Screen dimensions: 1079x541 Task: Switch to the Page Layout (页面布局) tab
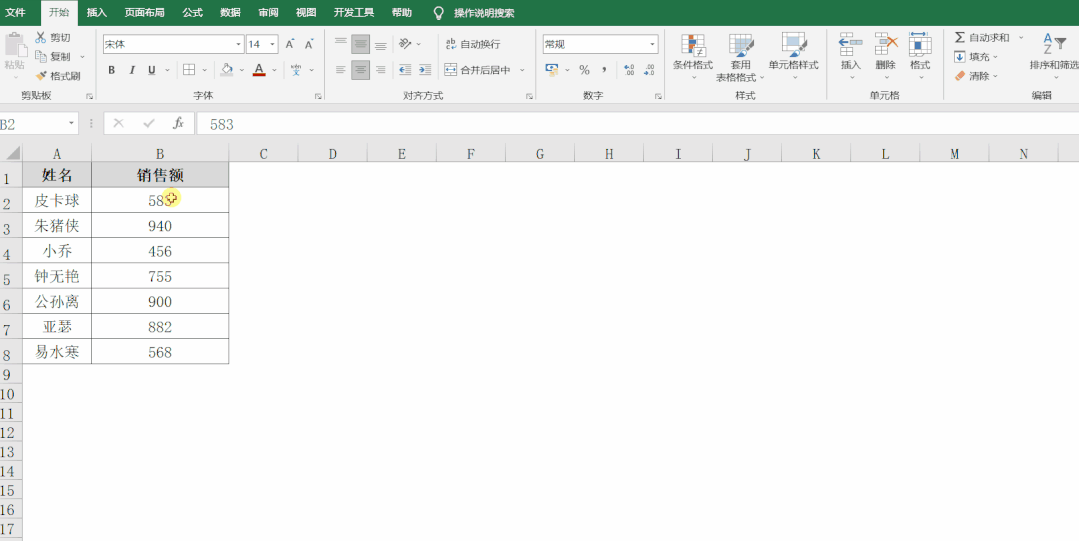pos(145,12)
